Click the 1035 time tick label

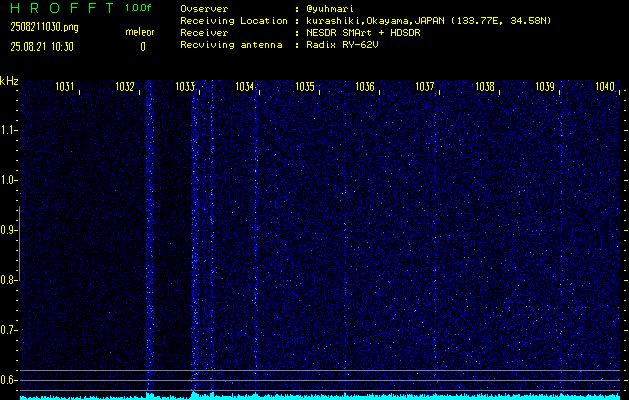tap(305, 86)
